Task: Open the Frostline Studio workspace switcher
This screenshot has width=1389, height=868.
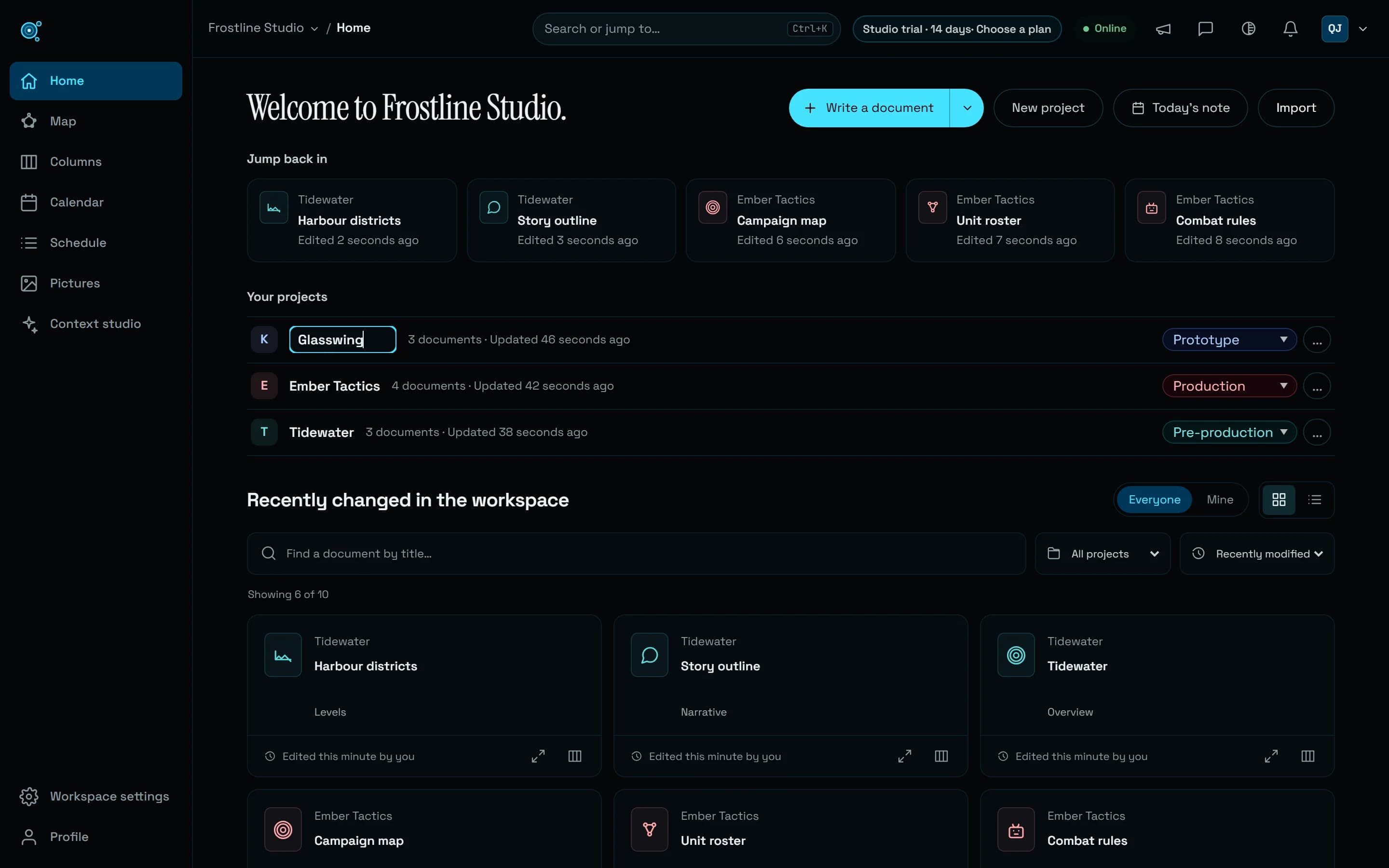Action: click(263, 27)
